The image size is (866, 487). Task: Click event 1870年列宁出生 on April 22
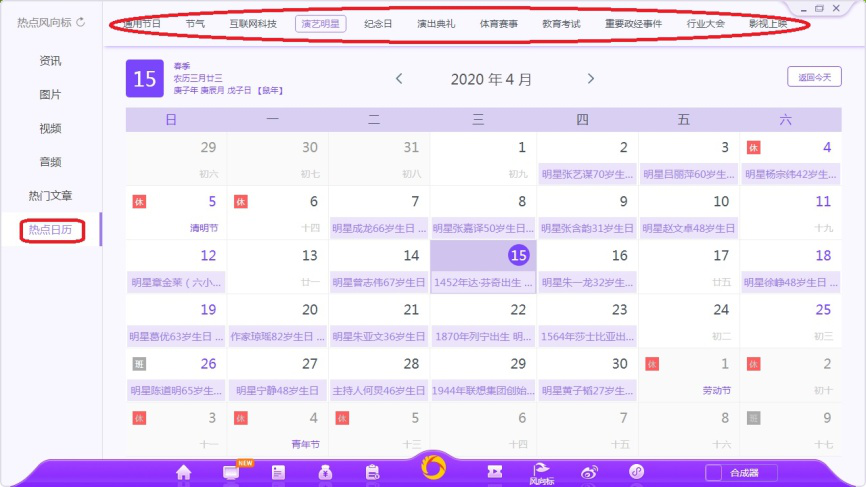point(483,337)
